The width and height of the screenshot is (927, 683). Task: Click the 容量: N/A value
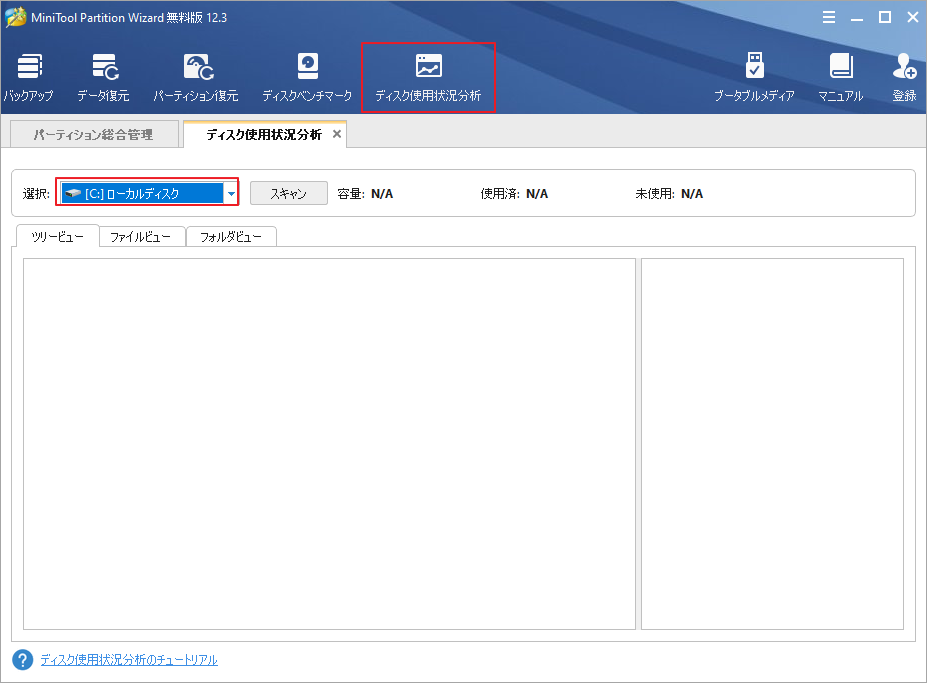pyautogui.click(x=382, y=194)
